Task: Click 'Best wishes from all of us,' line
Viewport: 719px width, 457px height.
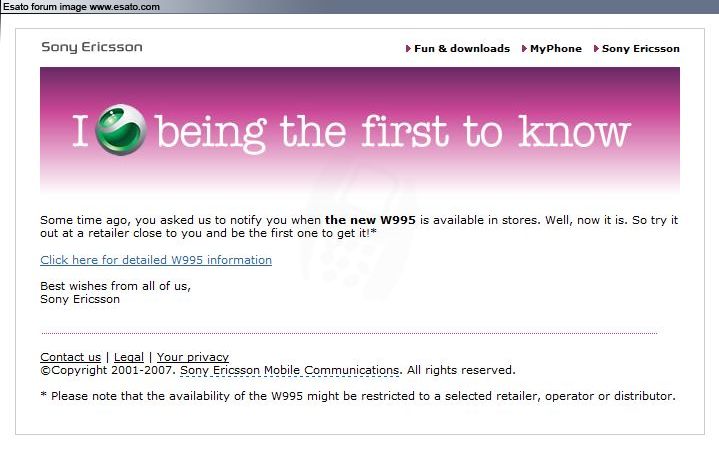Action: point(116,286)
